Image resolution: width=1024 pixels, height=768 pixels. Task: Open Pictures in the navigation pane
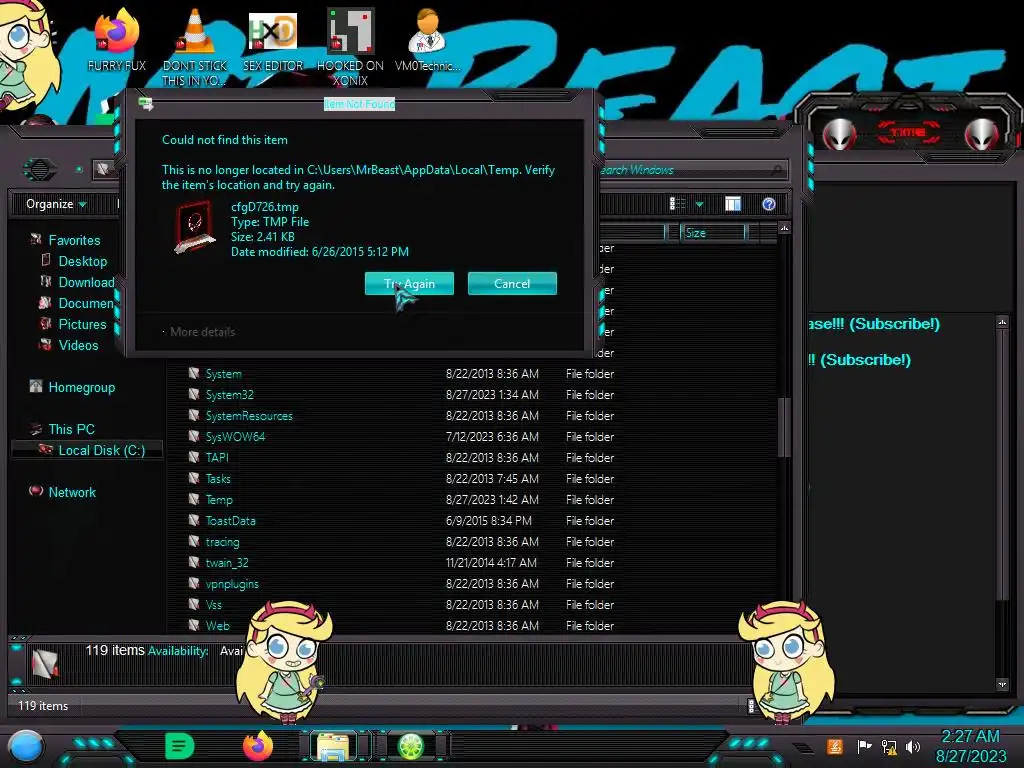pyautogui.click(x=82, y=324)
